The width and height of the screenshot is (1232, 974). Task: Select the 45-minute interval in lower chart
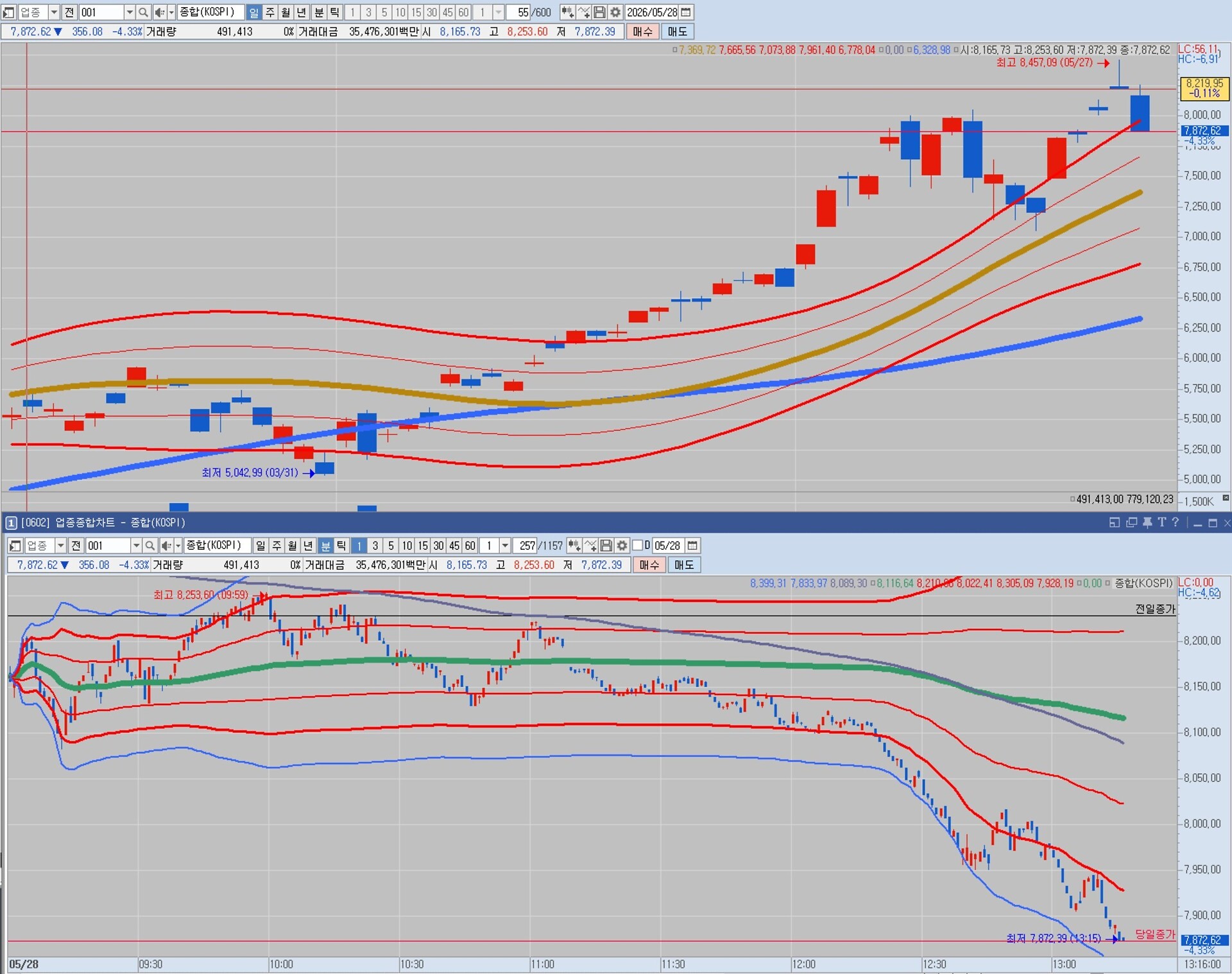tap(454, 545)
